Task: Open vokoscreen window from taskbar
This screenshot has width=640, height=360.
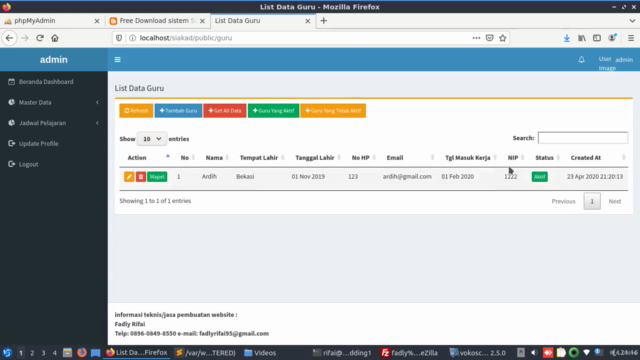Action: [x=477, y=353]
